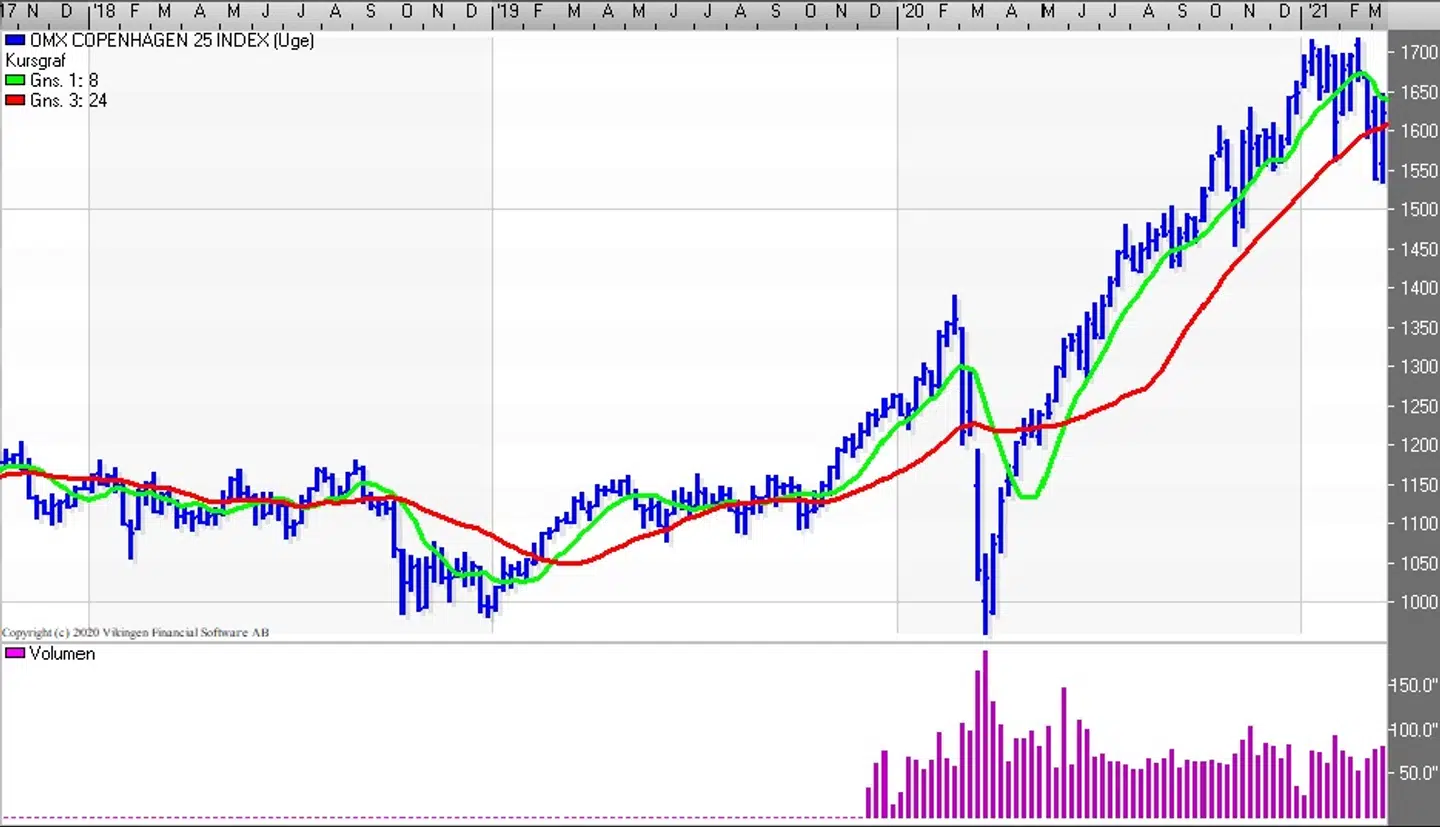The width and height of the screenshot is (1440, 827).
Task: Select the Gns. 3: 24 moving average label
Action: click(x=68, y=101)
